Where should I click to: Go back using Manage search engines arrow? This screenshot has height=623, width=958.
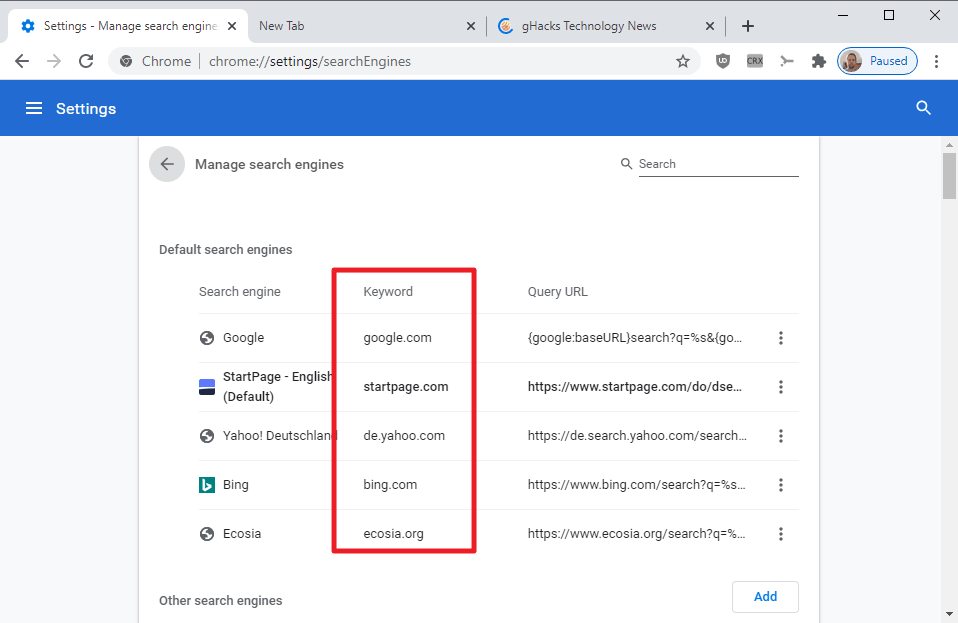point(167,164)
